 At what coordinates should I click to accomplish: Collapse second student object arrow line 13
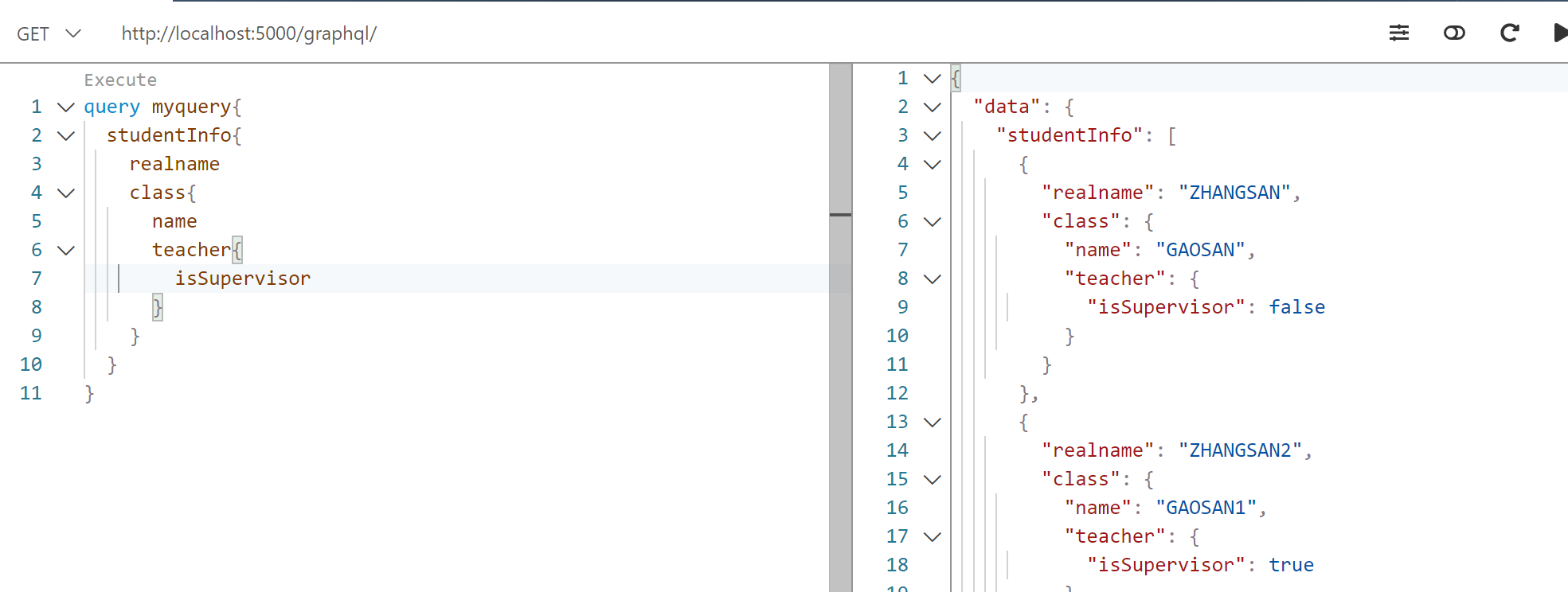coord(932,422)
